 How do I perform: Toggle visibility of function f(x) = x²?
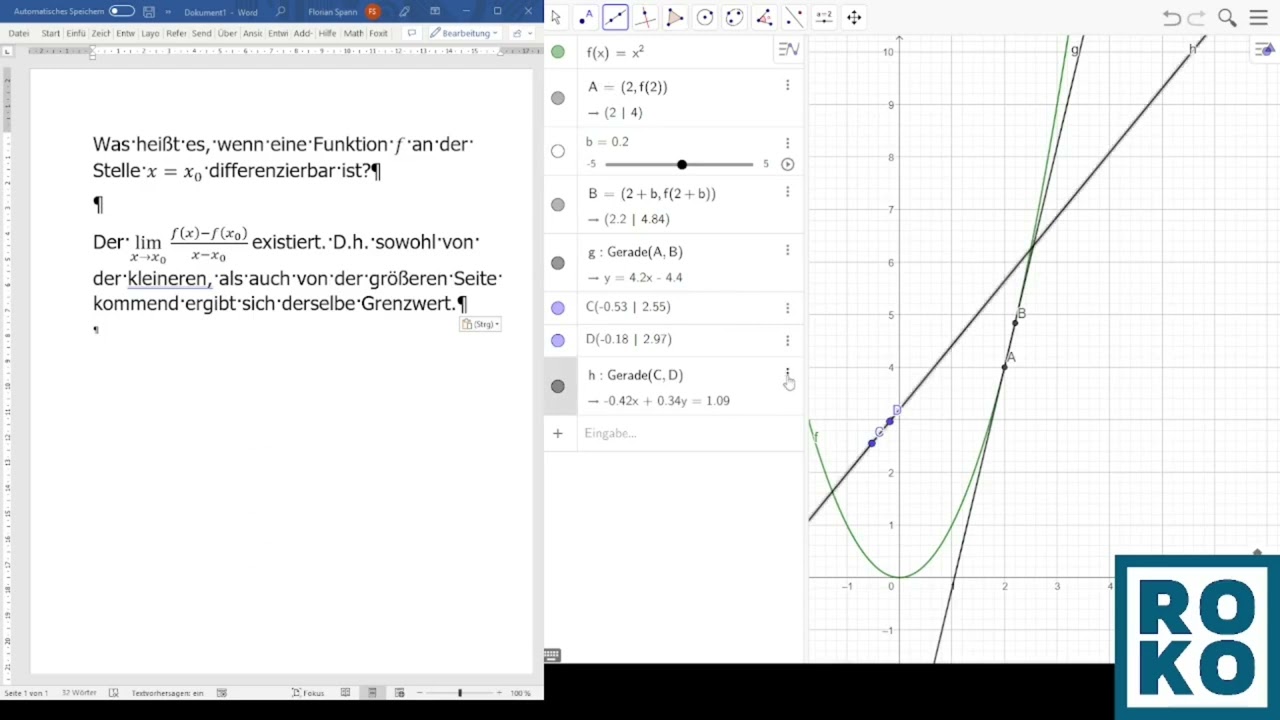pyautogui.click(x=558, y=52)
